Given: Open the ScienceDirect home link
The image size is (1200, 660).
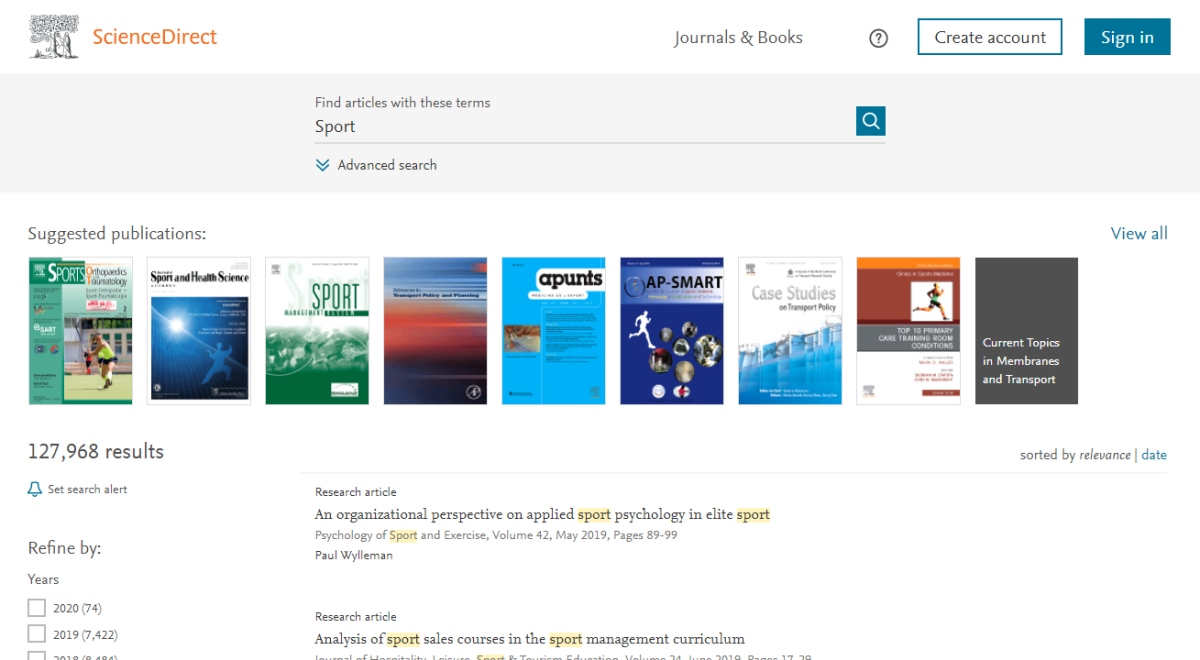Looking at the screenshot, I should 154,37.
